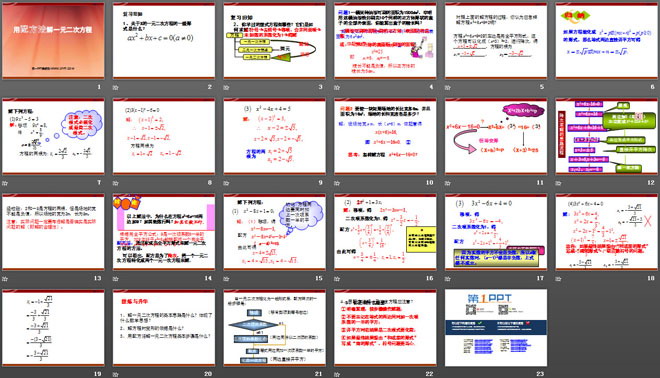Click slide number "16" label

(x=429, y=278)
